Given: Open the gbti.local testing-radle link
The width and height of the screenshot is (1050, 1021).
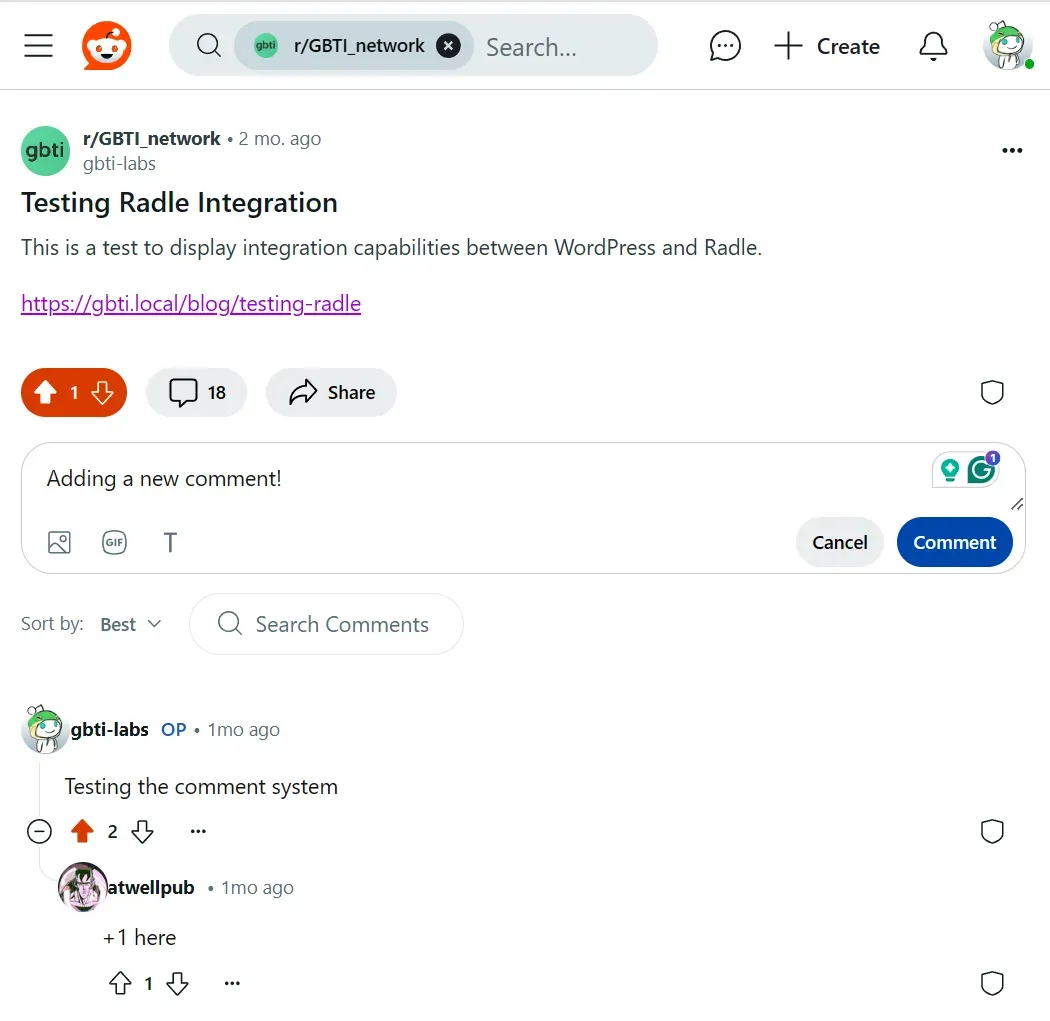Looking at the screenshot, I should pos(191,304).
